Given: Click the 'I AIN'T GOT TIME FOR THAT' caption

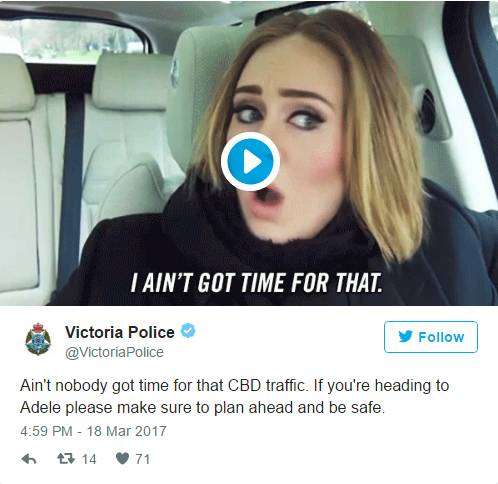Looking at the screenshot, I should point(256,282).
